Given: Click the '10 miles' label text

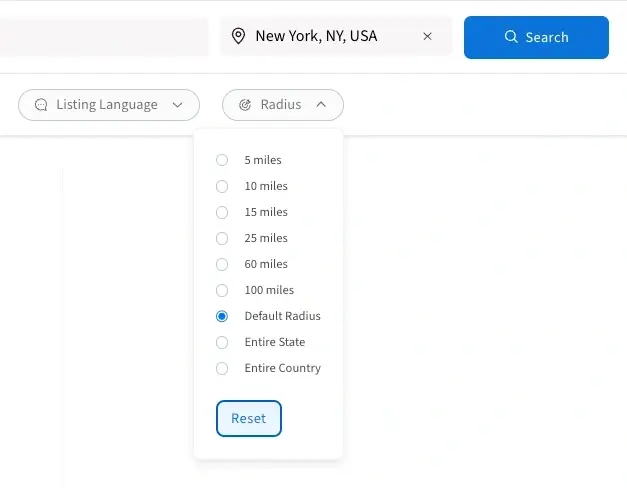Looking at the screenshot, I should (x=266, y=186).
